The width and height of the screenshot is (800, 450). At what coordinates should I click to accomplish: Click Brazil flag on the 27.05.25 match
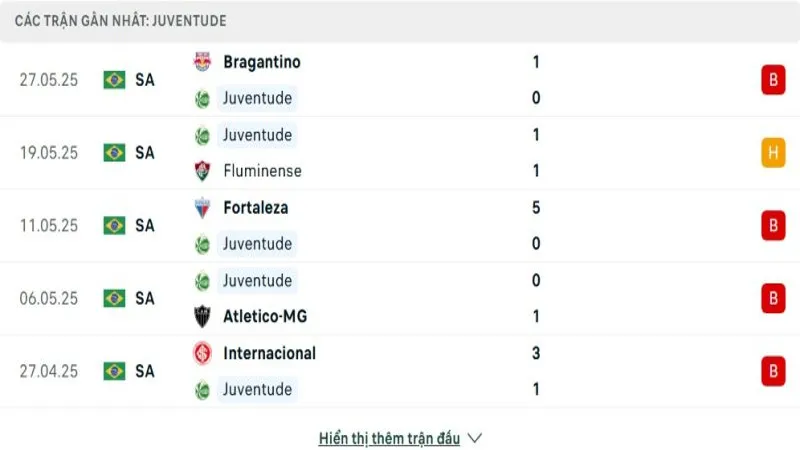tap(114, 80)
